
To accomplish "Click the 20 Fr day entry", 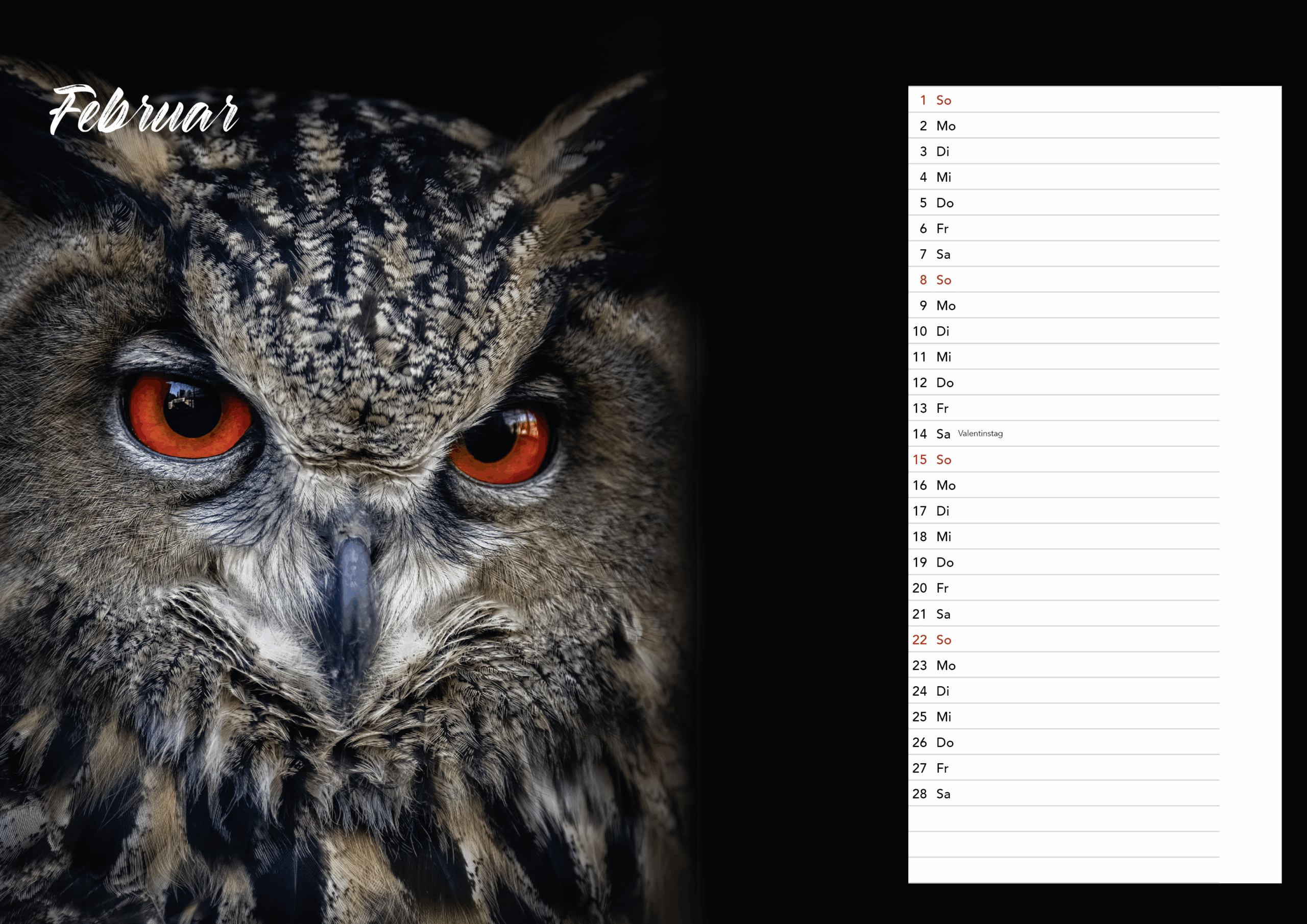I will click(x=931, y=588).
